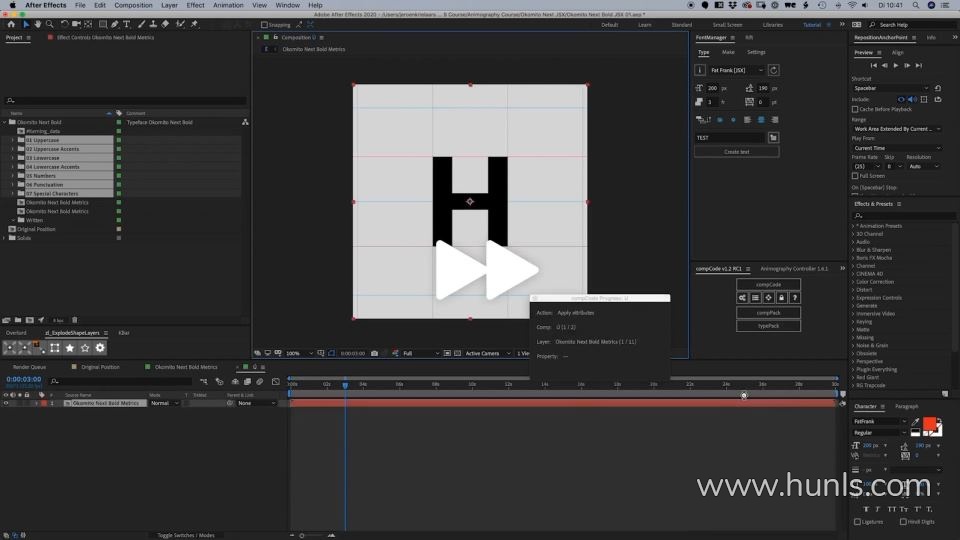Select the Pen tool
The height and width of the screenshot is (540, 960).
115,24
